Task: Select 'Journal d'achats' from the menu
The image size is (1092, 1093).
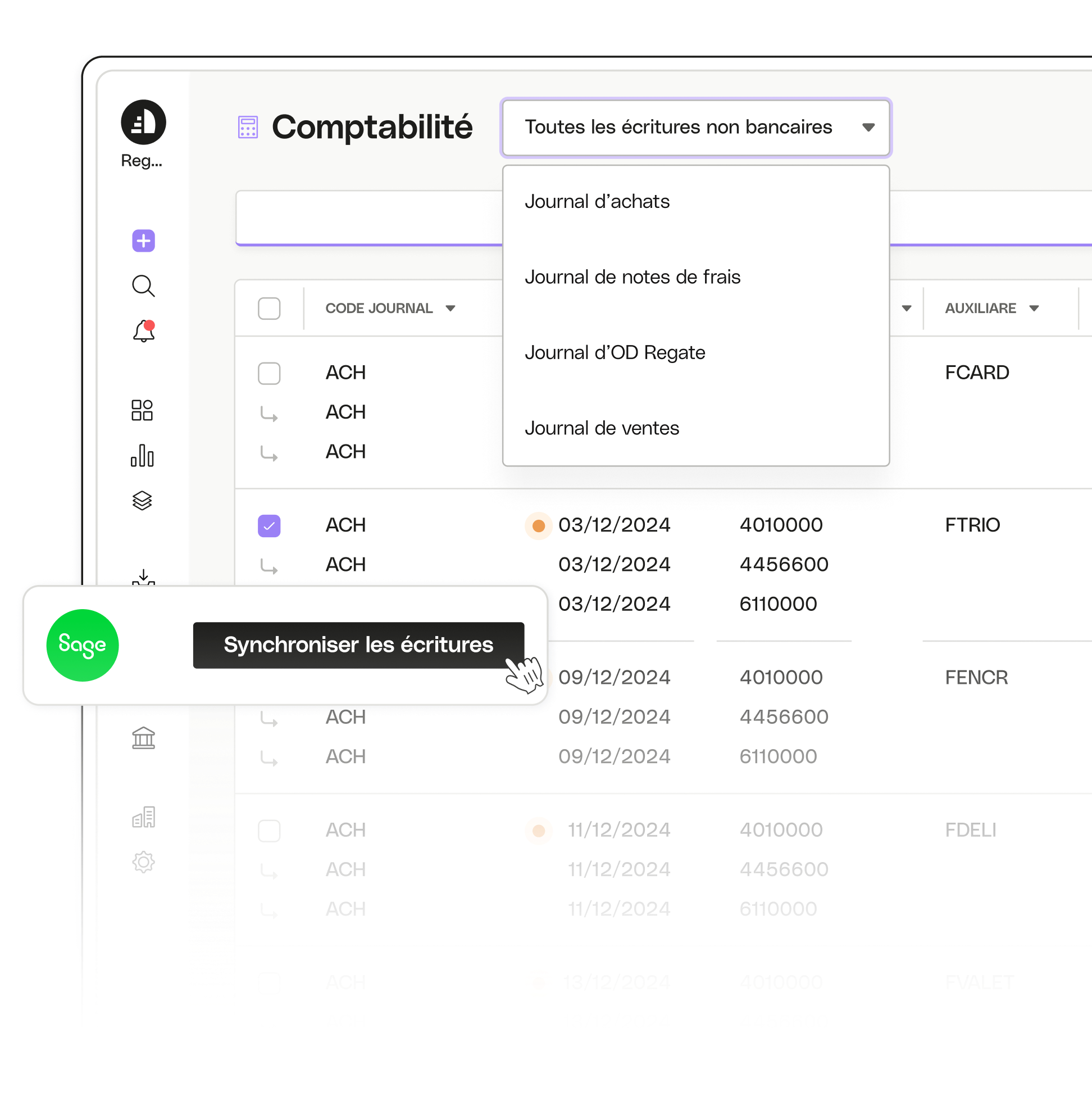Action: pos(598,201)
